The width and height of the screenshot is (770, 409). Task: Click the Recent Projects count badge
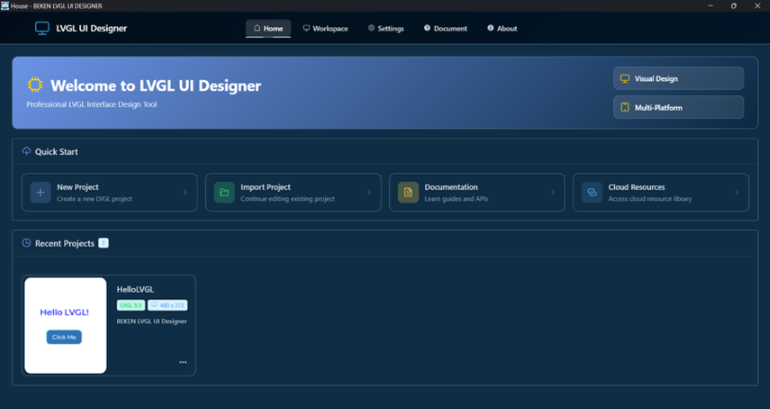click(x=103, y=243)
